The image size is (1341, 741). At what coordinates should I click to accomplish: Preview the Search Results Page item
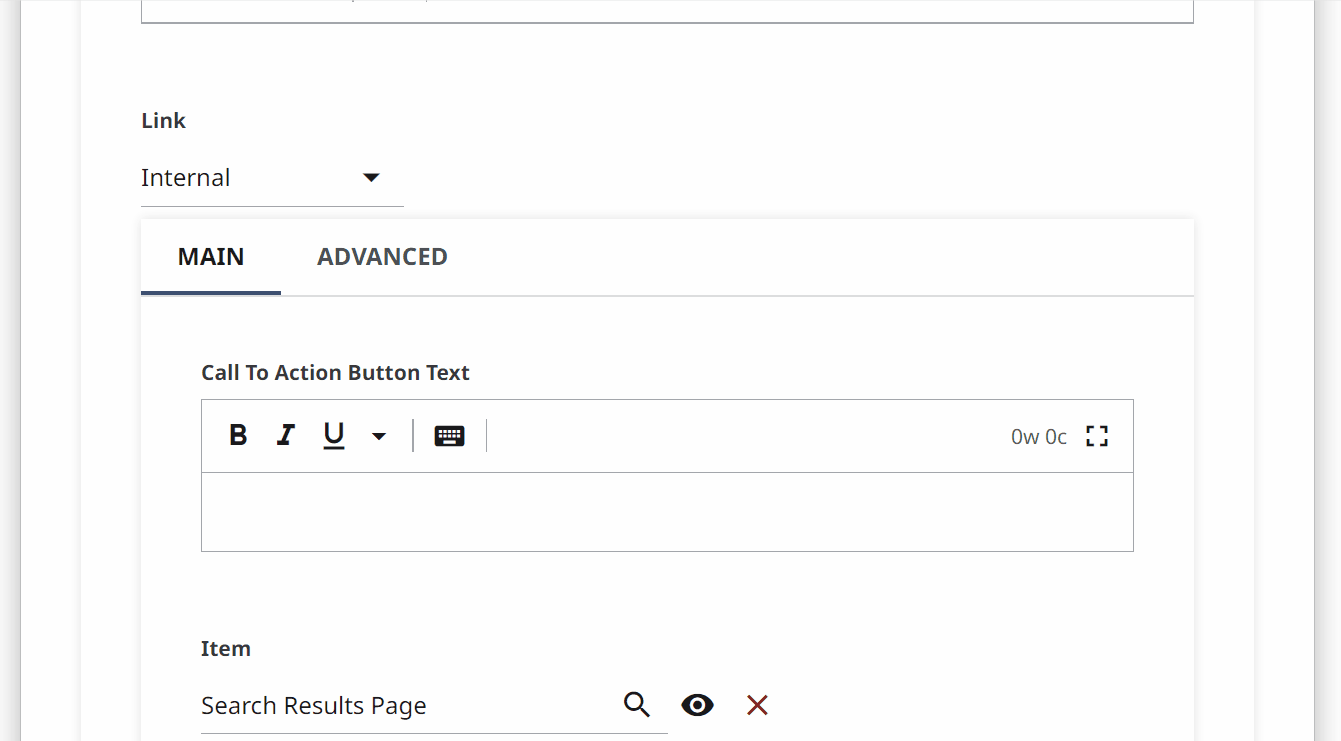(x=697, y=705)
